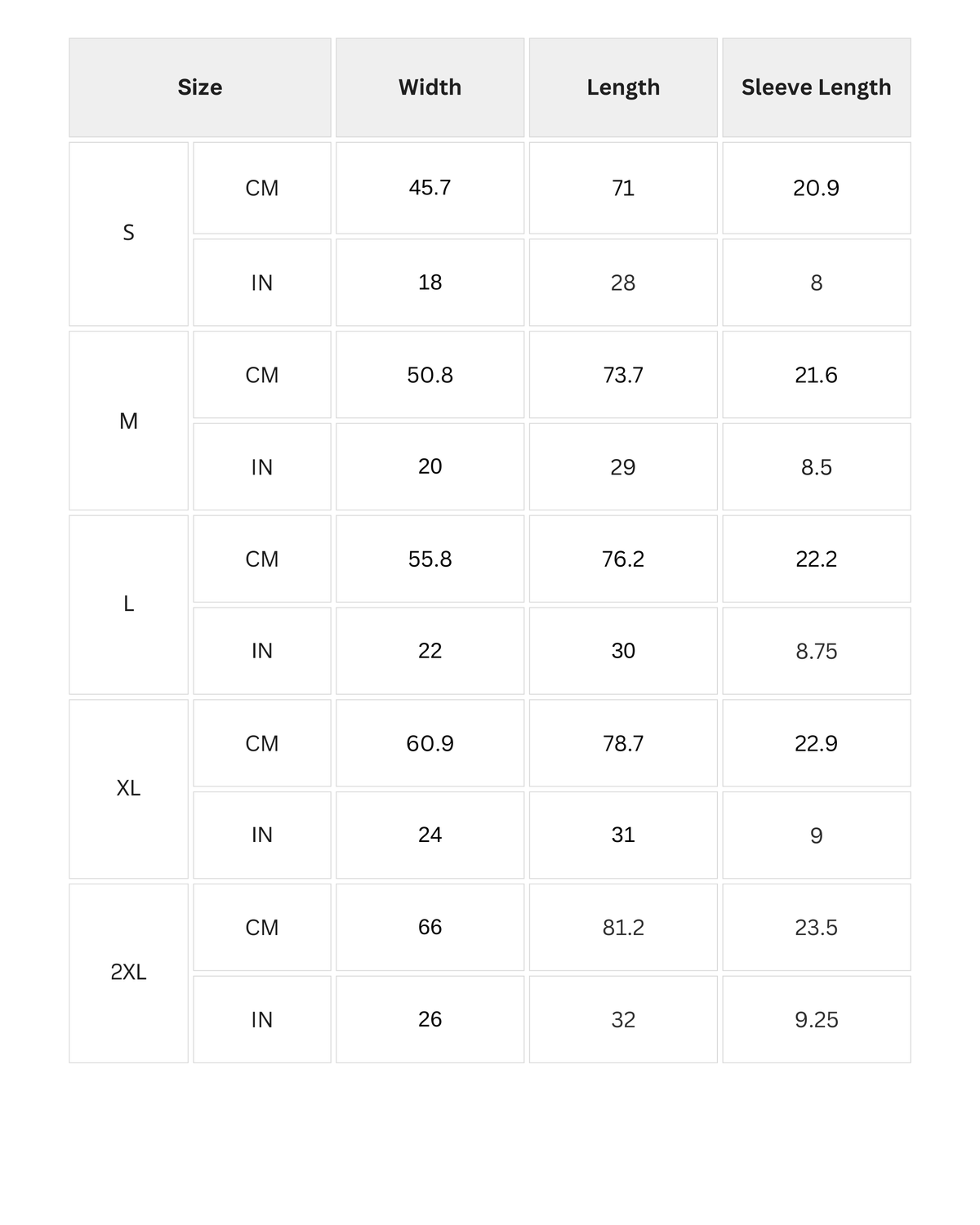
Task: Click the S size row label
Action: pyautogui.click(x=128, y=234)
